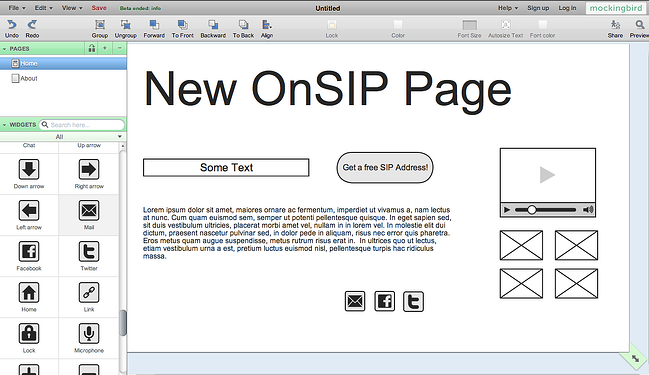Open the View menu
Viewport: 649px width, 375px height.
click(72, 8)
